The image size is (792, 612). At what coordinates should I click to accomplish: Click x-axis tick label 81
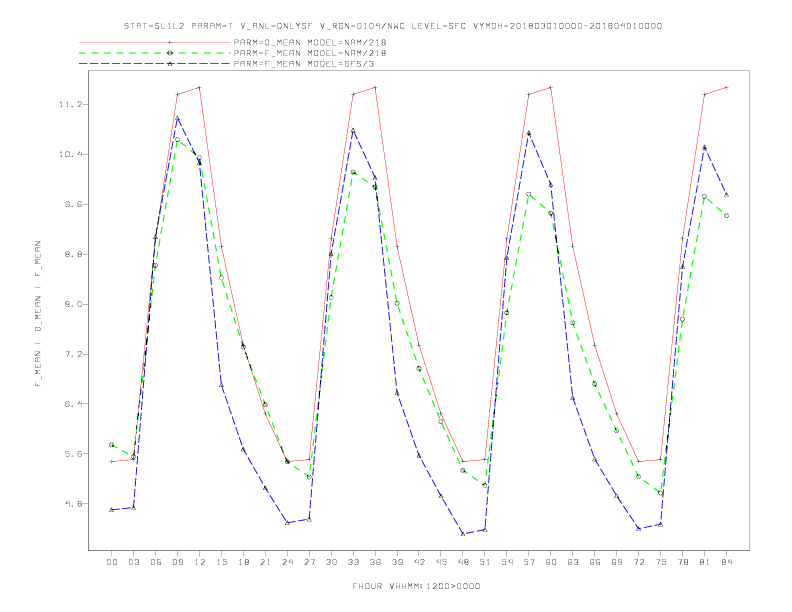tap(705, 562)
